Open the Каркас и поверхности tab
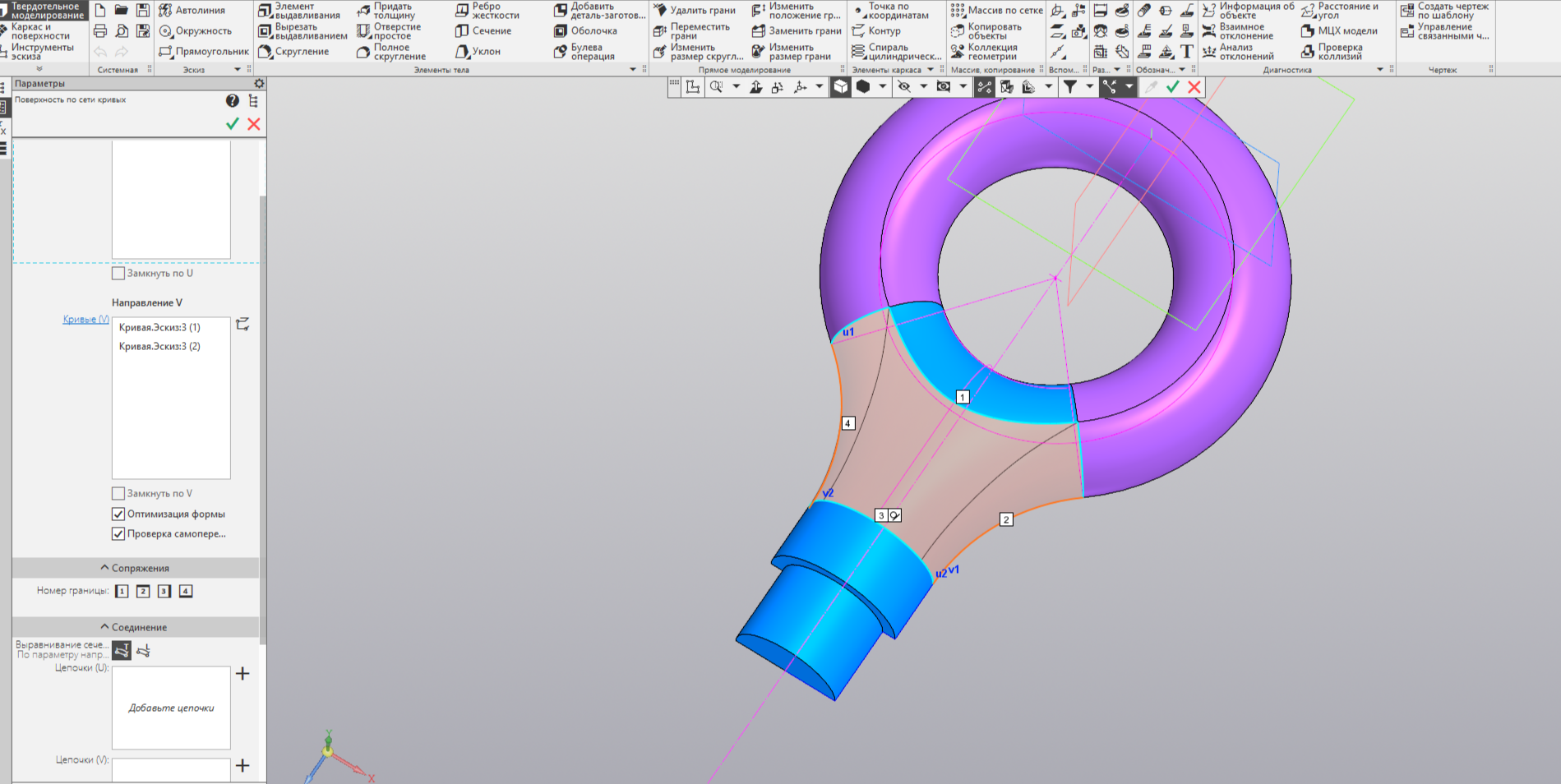 point(39,31)
